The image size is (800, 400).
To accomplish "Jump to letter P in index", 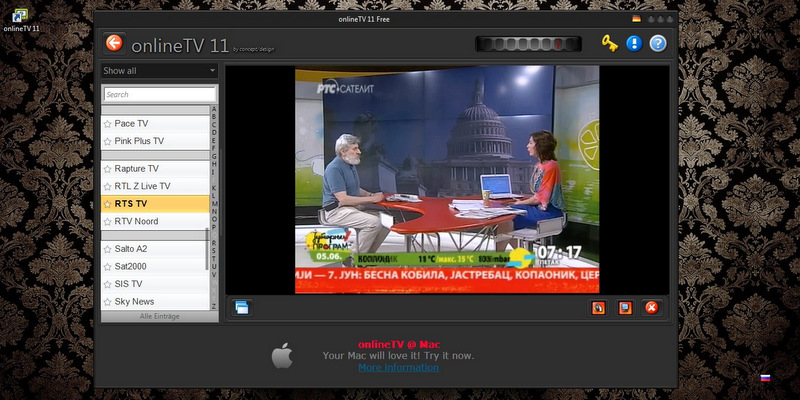I will (214, 227).
